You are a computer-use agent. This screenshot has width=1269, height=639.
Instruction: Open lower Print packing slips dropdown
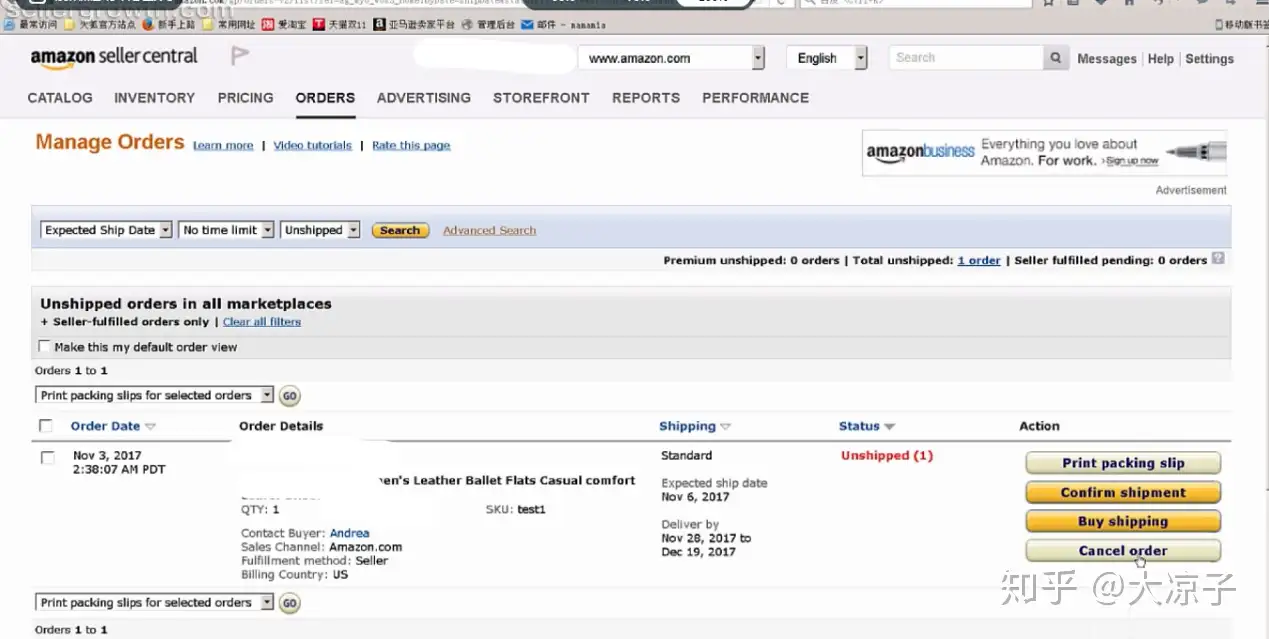point(155,602)
